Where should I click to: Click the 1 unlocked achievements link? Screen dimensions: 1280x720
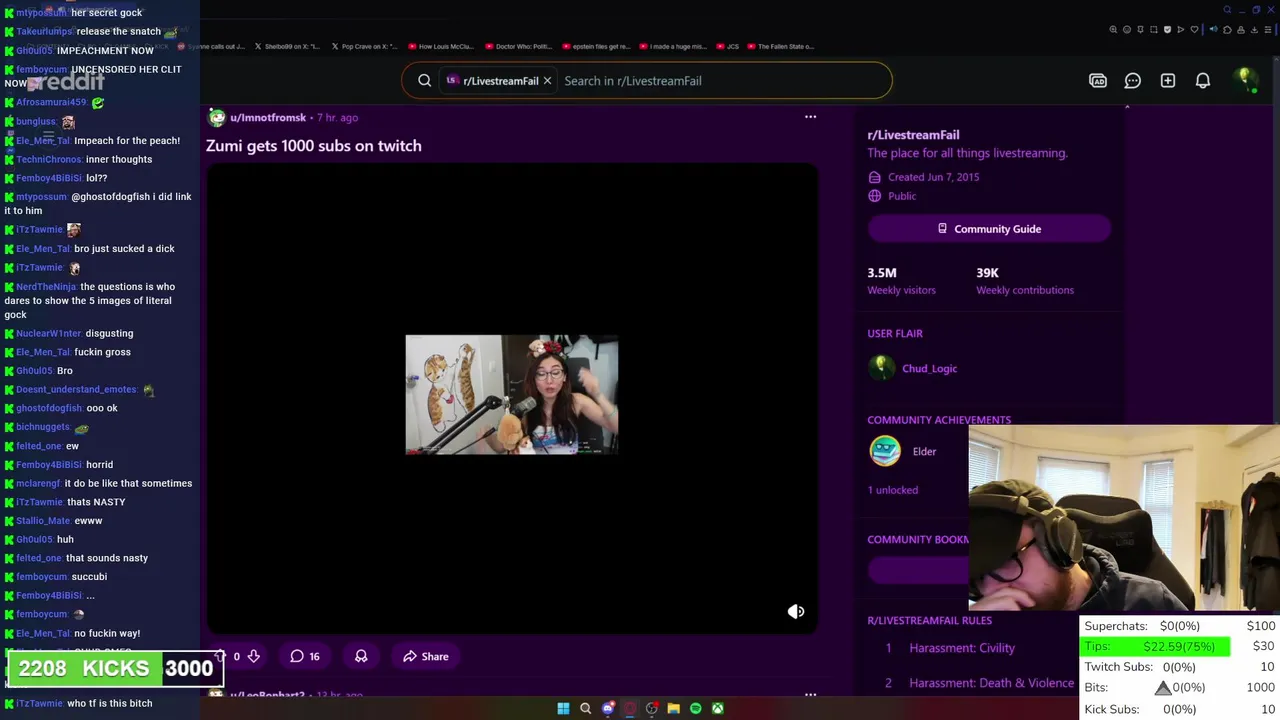point(892,490)
